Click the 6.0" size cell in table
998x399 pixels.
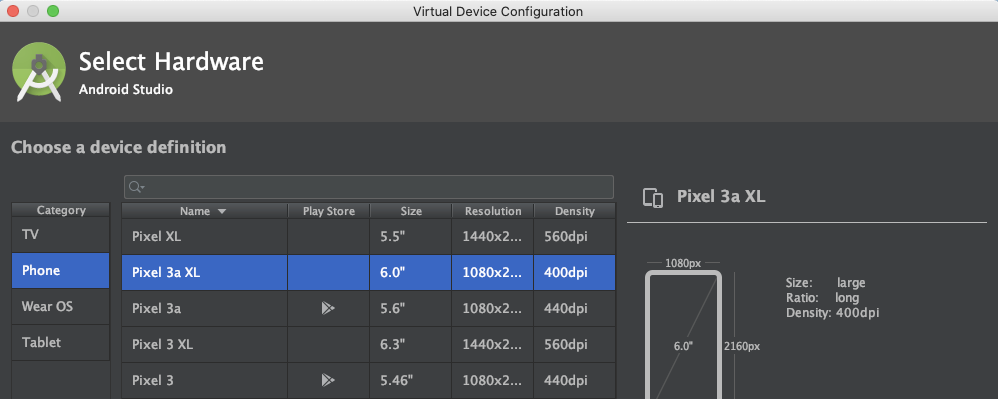[x=411, y=272]
